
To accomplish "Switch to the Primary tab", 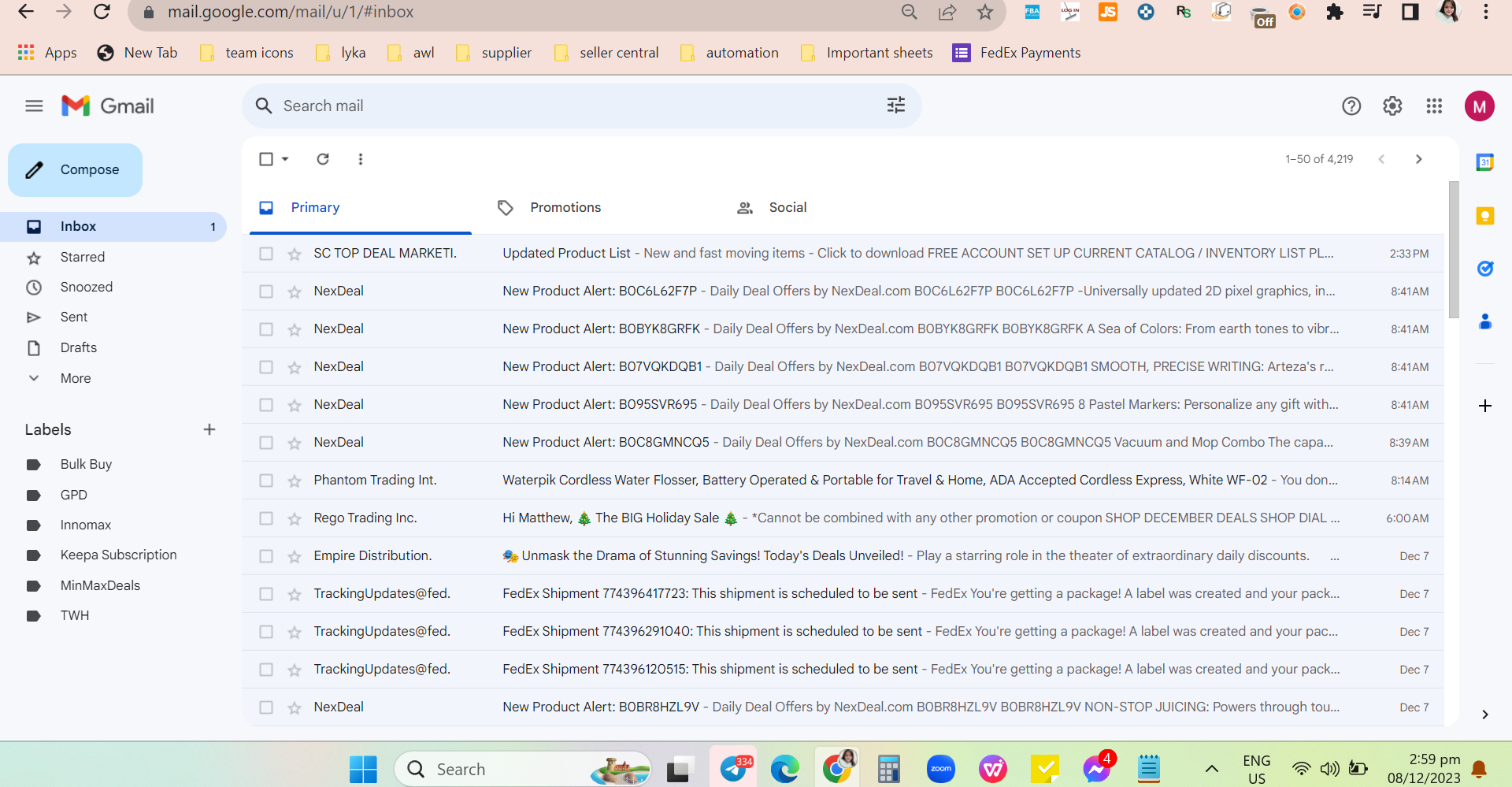I will tap(361, 208).
